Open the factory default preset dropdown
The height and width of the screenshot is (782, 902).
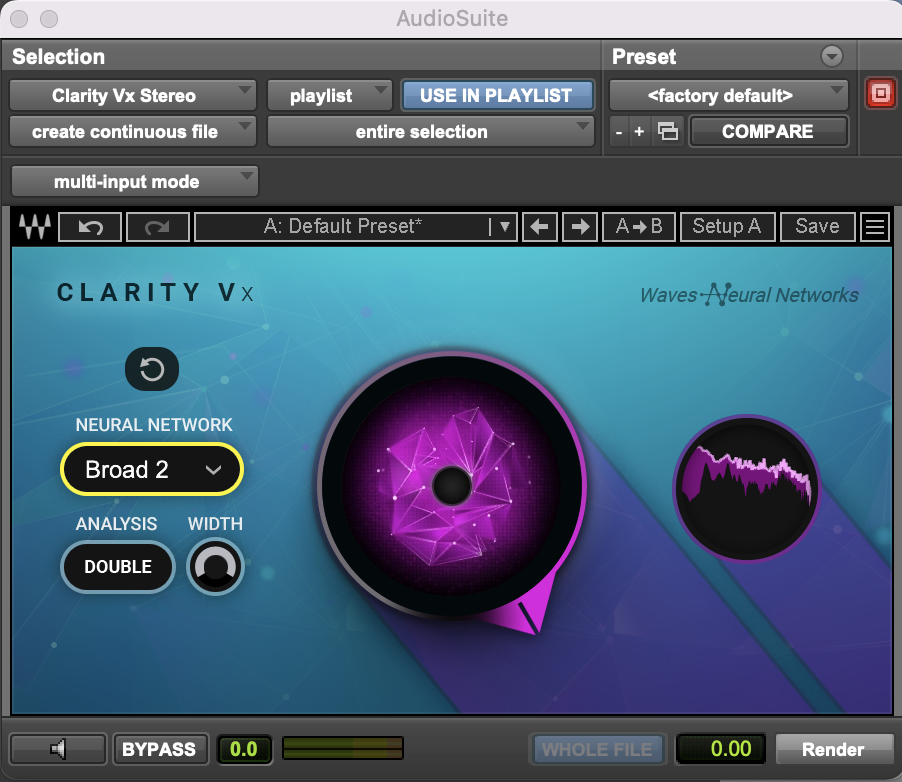[x=729, y=96]
